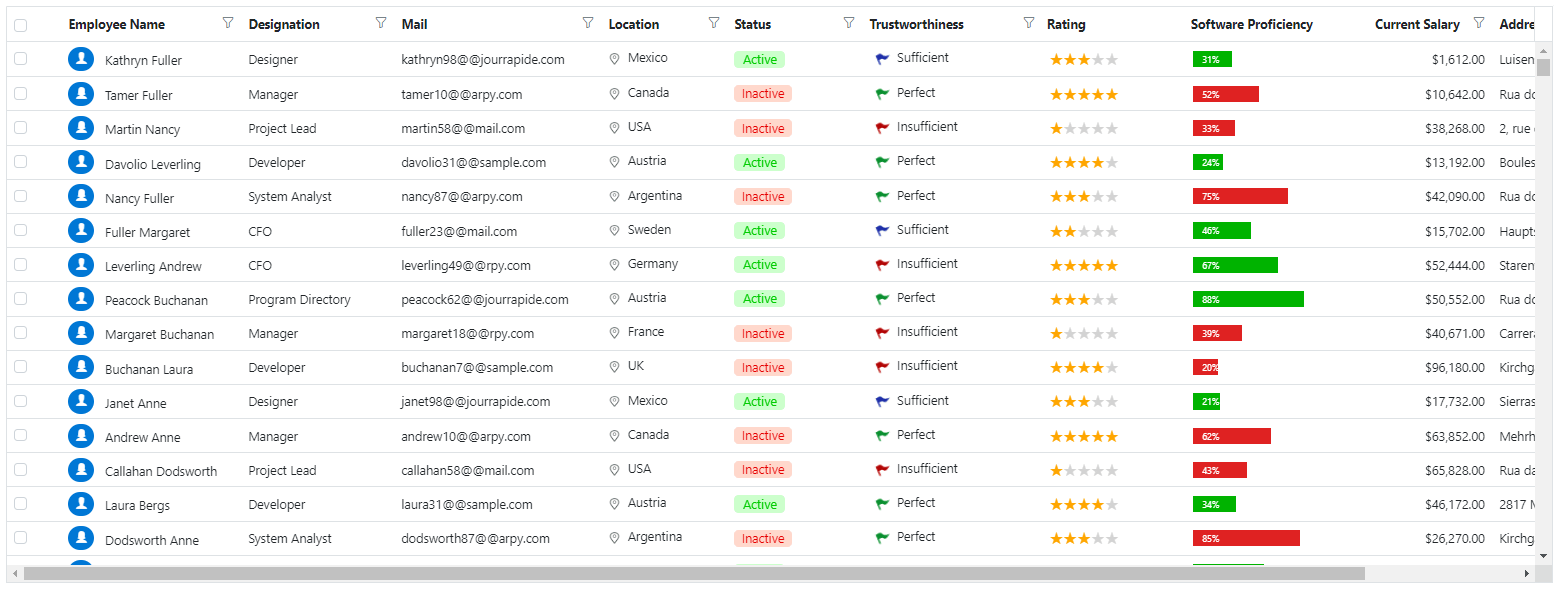Check the checkbox for Tamer Fuller's row
The width and height of the screenshot is (1563, 589).
click(x=21, y=94)
